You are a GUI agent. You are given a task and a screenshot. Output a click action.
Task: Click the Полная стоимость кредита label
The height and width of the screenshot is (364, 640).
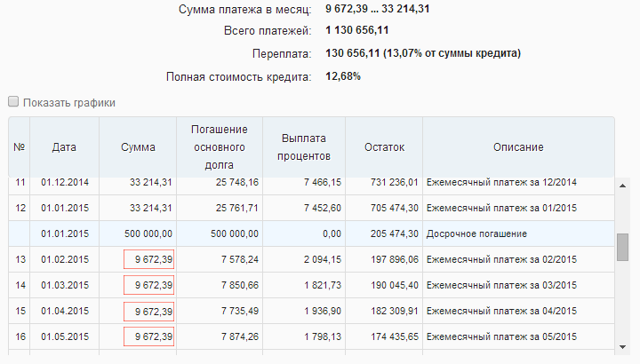(x=238, y=77)
